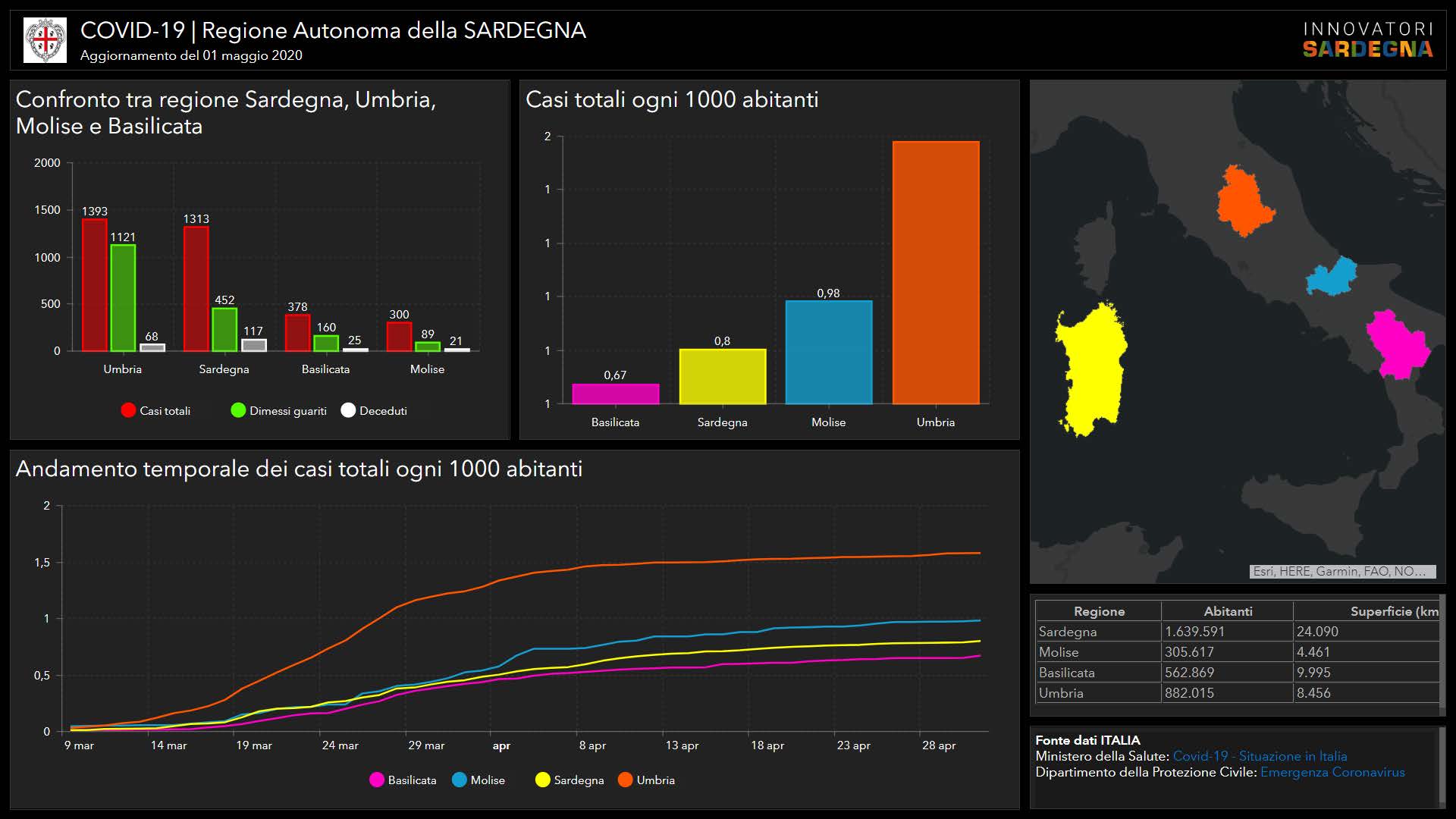
Task: Sort table by Abitanti column header
Action: (1227, 611)
